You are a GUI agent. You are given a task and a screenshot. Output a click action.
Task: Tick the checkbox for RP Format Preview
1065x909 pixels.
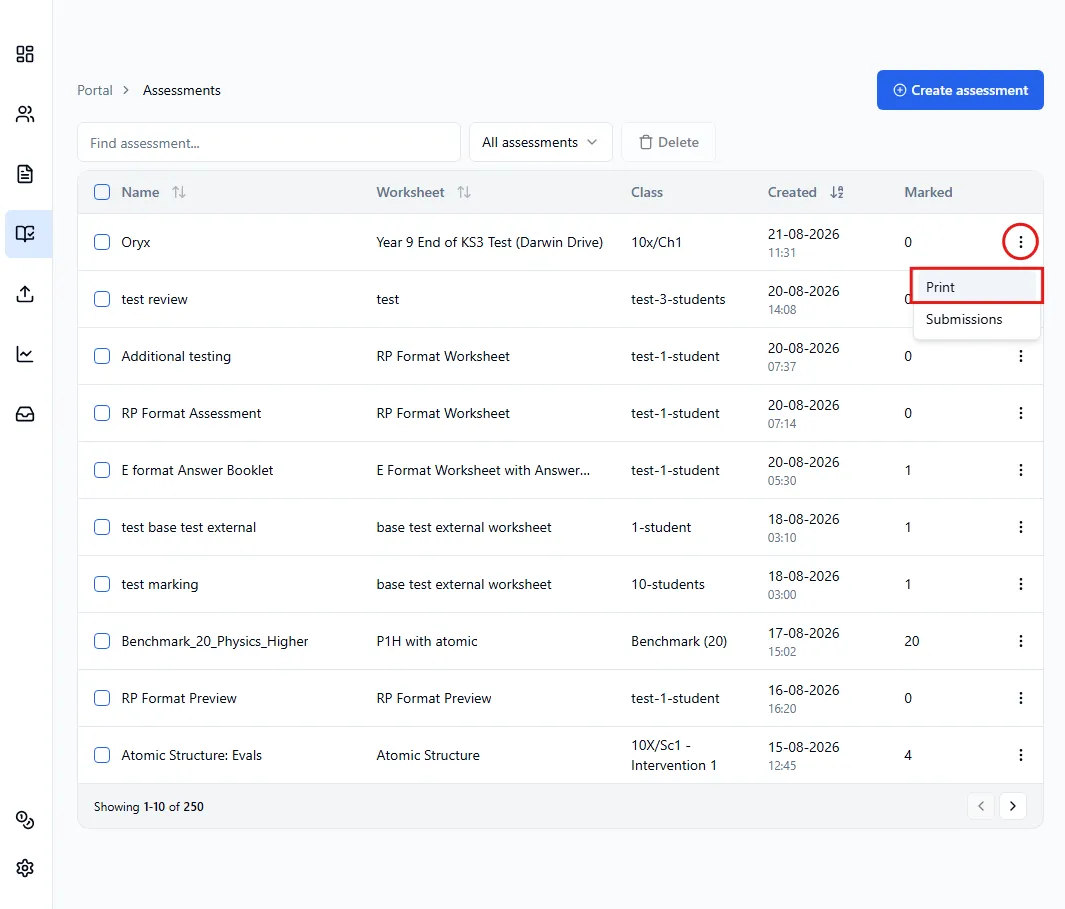[x=102, y=698]
